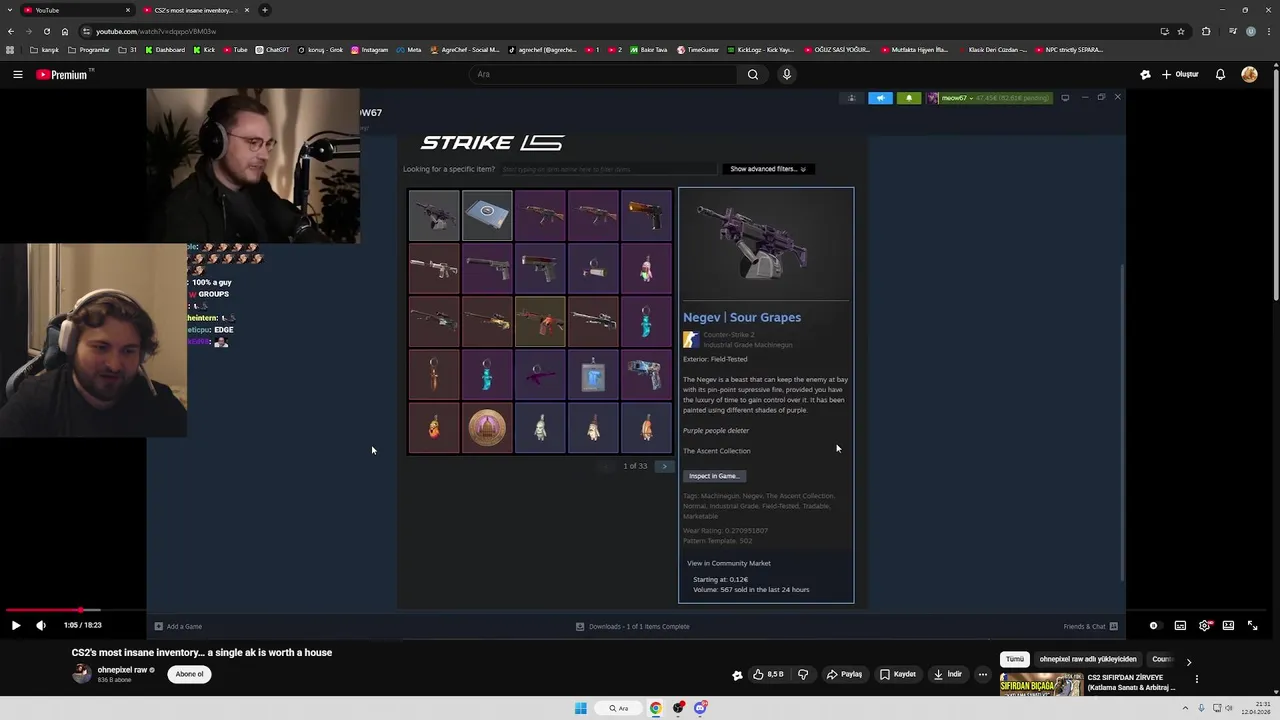
Task: Switch the player to theater mode
Action: (1228, 625)
